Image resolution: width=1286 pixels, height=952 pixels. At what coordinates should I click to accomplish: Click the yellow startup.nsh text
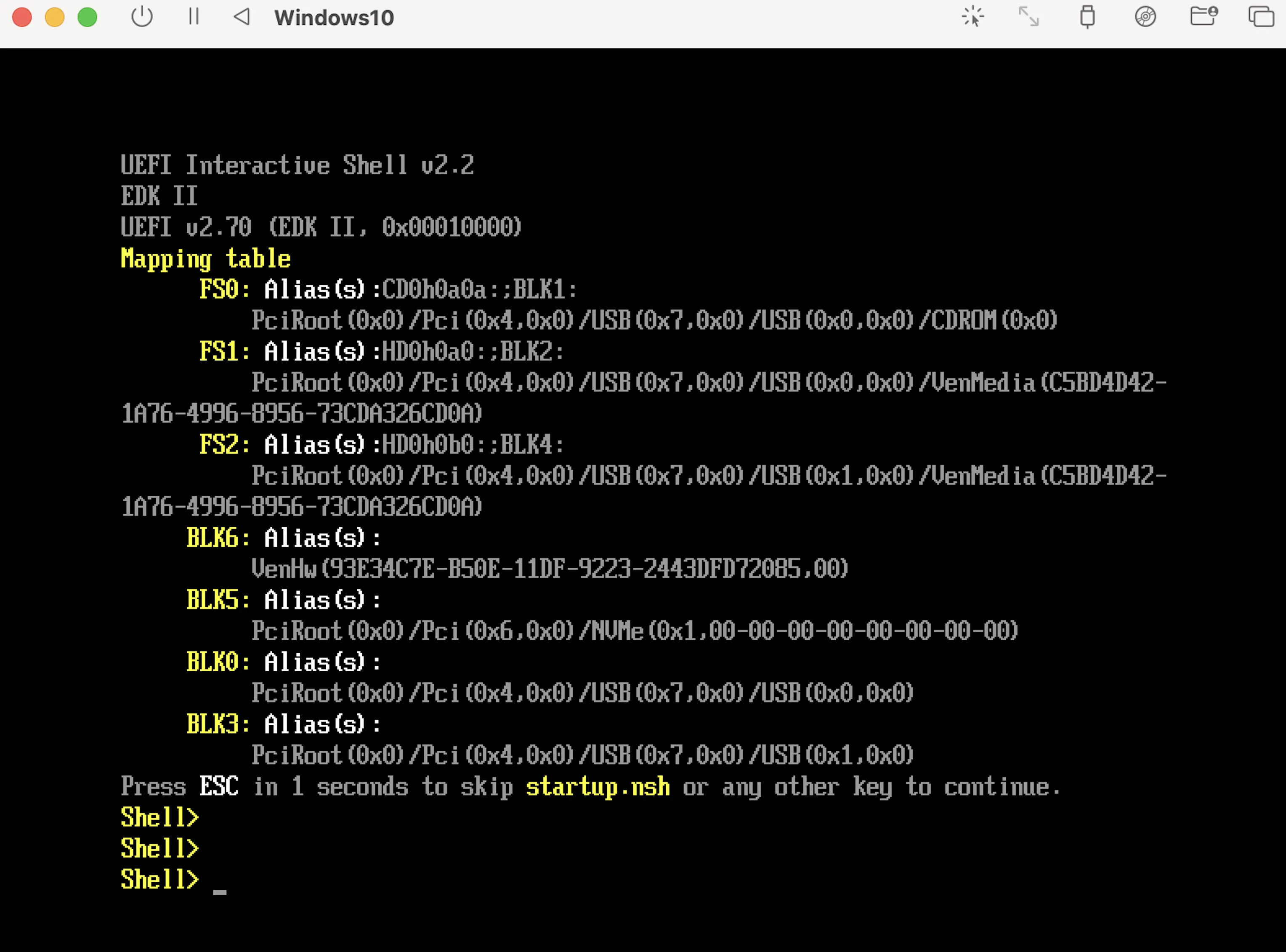point(598,787)
